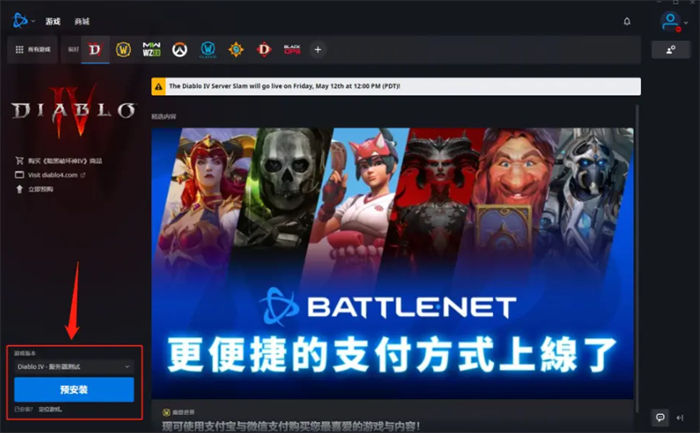This screenshot has width=700, height=433.
Task: Open the Battle.net payment methods banner
Action: click(x=392, y=263)
